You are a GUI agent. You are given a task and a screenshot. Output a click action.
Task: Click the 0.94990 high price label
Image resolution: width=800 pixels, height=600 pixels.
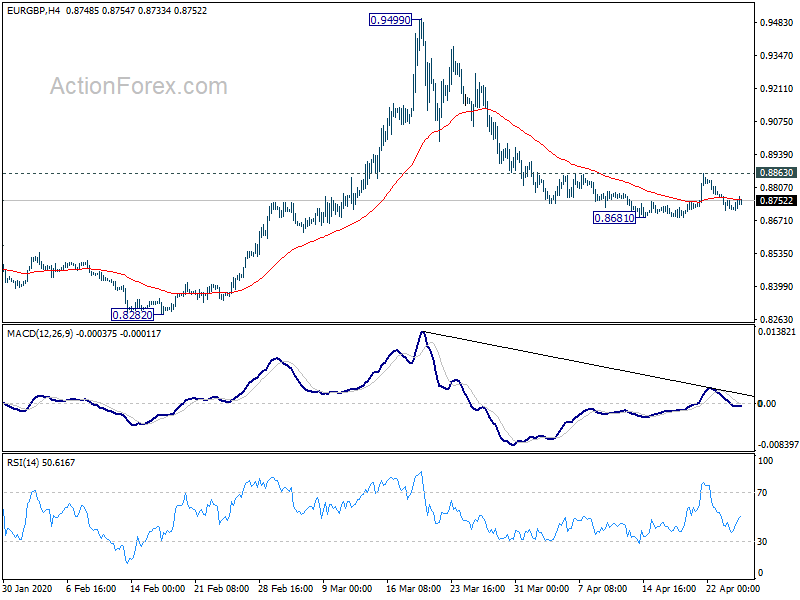[x=390, y=20]
